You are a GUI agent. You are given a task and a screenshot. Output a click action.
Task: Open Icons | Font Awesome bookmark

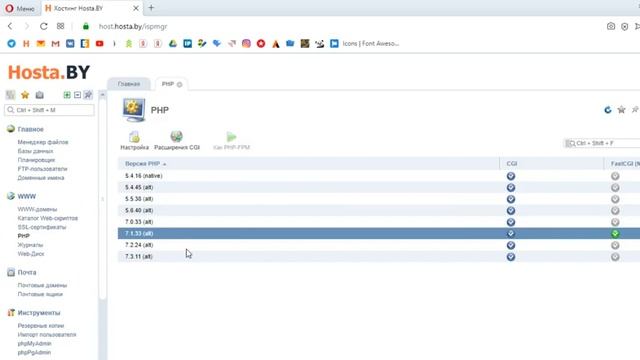[364, 44]
